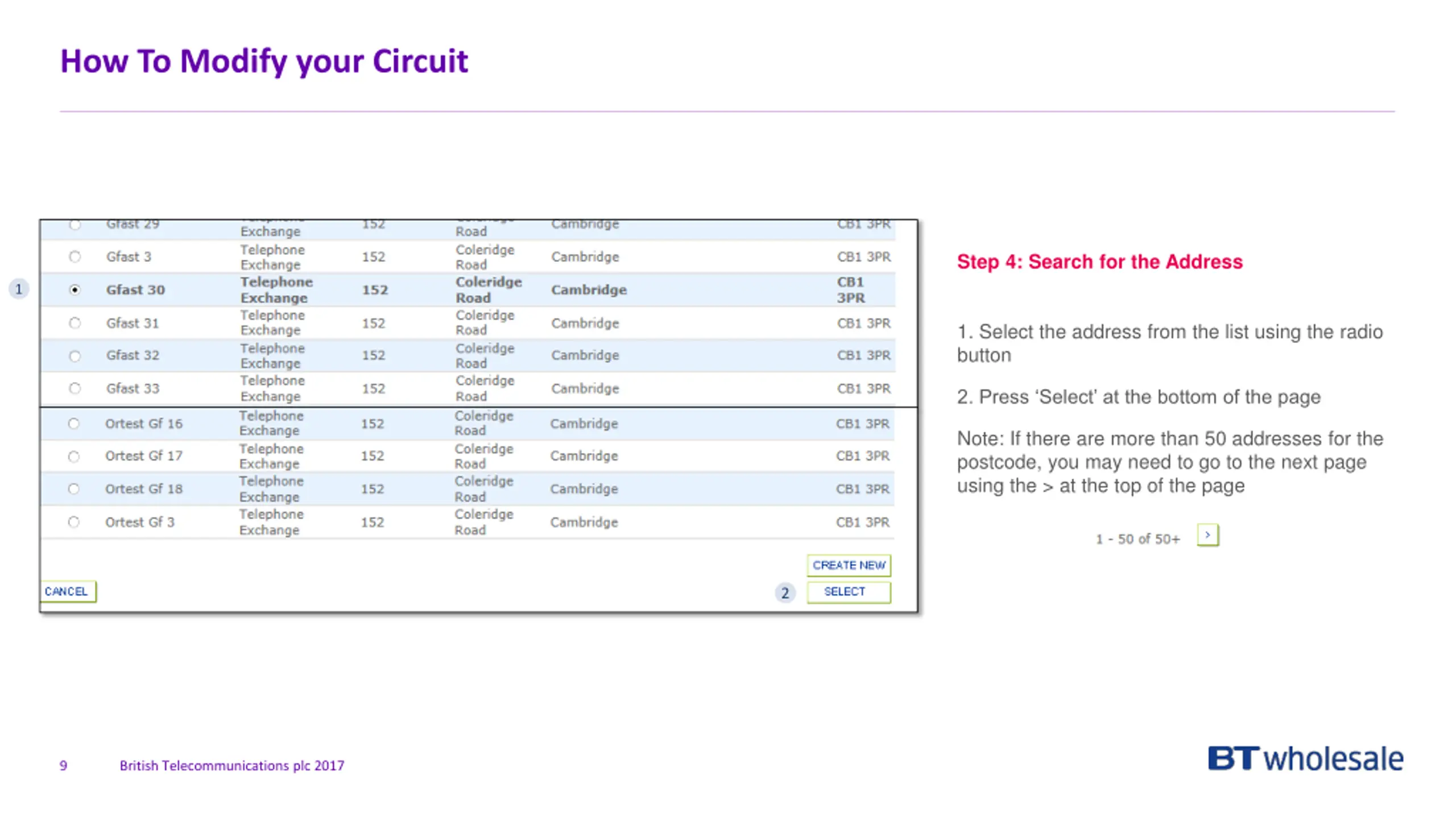Screen dimensions: 1456x813
Task: Pick the Gfast 32 radio button
Action: click(x=75, y=356)
